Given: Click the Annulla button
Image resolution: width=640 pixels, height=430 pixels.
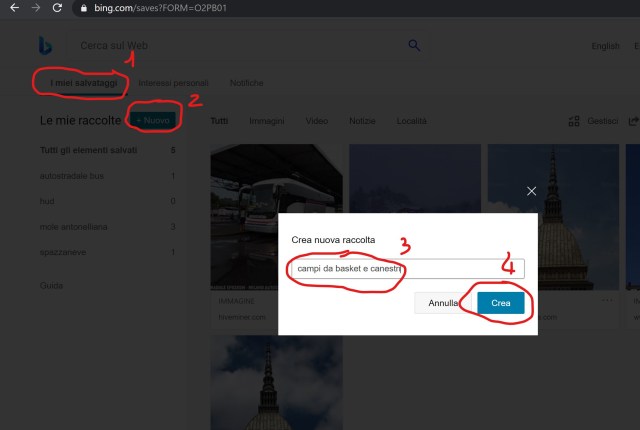Looking at the screenshot, I should [444, 302].
